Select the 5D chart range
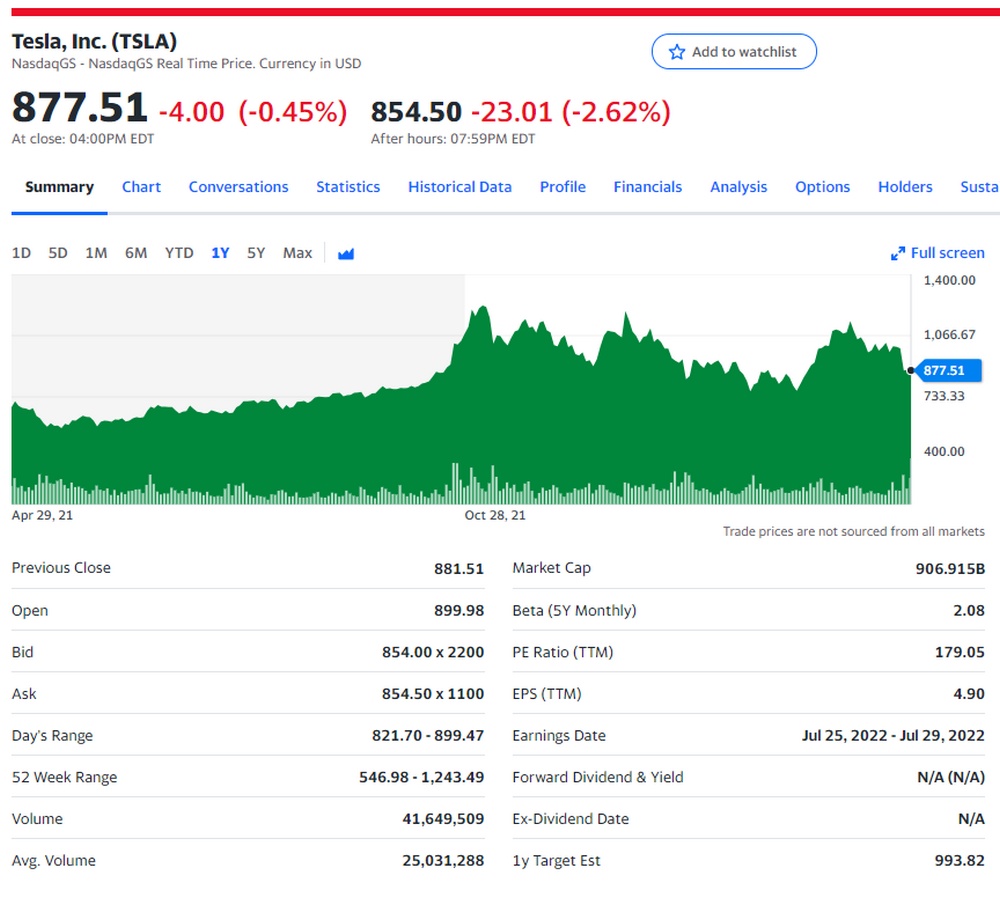This screenshot has width=1000, height=898. [58, 253]
